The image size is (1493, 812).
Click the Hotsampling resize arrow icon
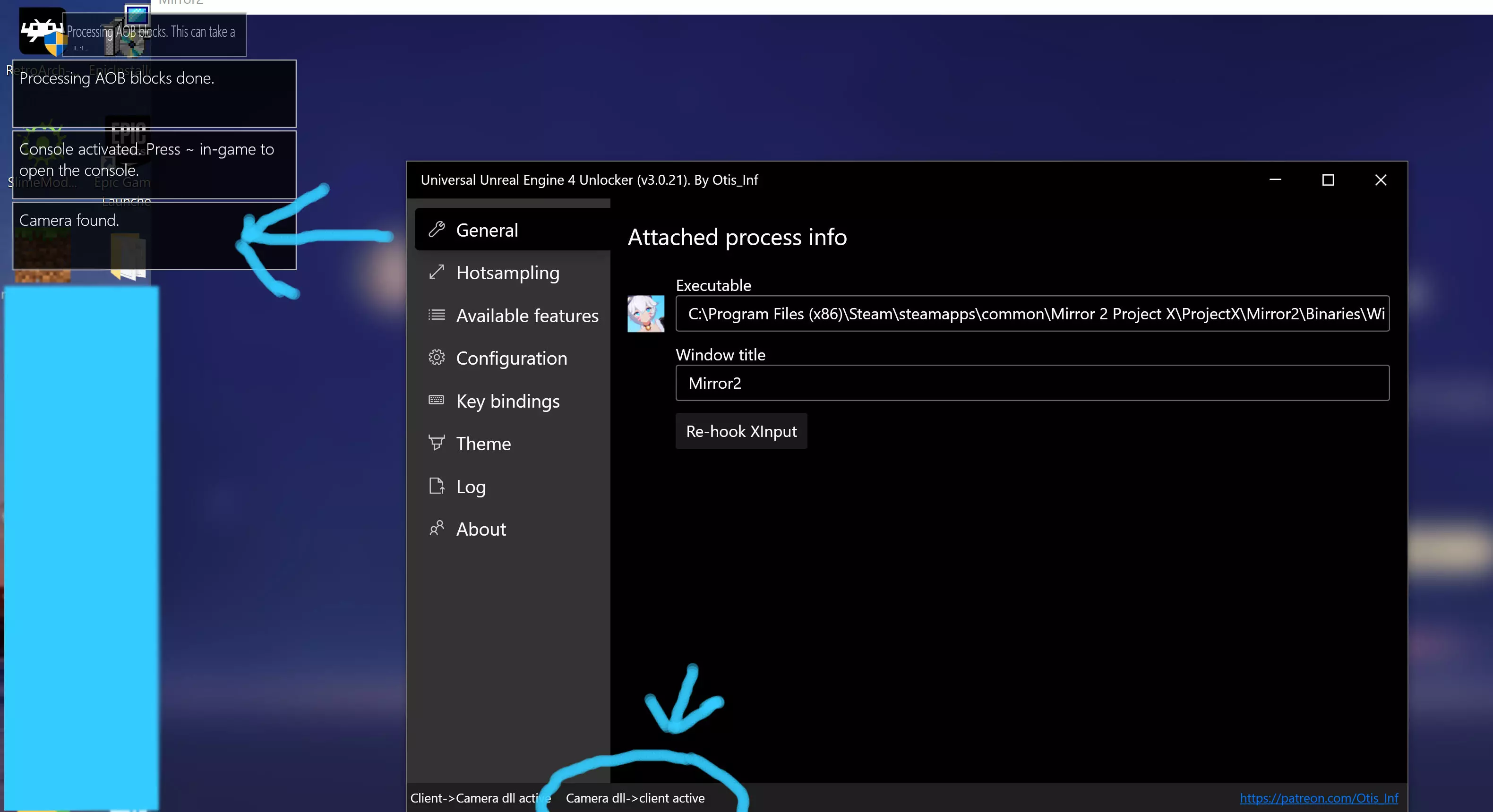pos(437,272)
